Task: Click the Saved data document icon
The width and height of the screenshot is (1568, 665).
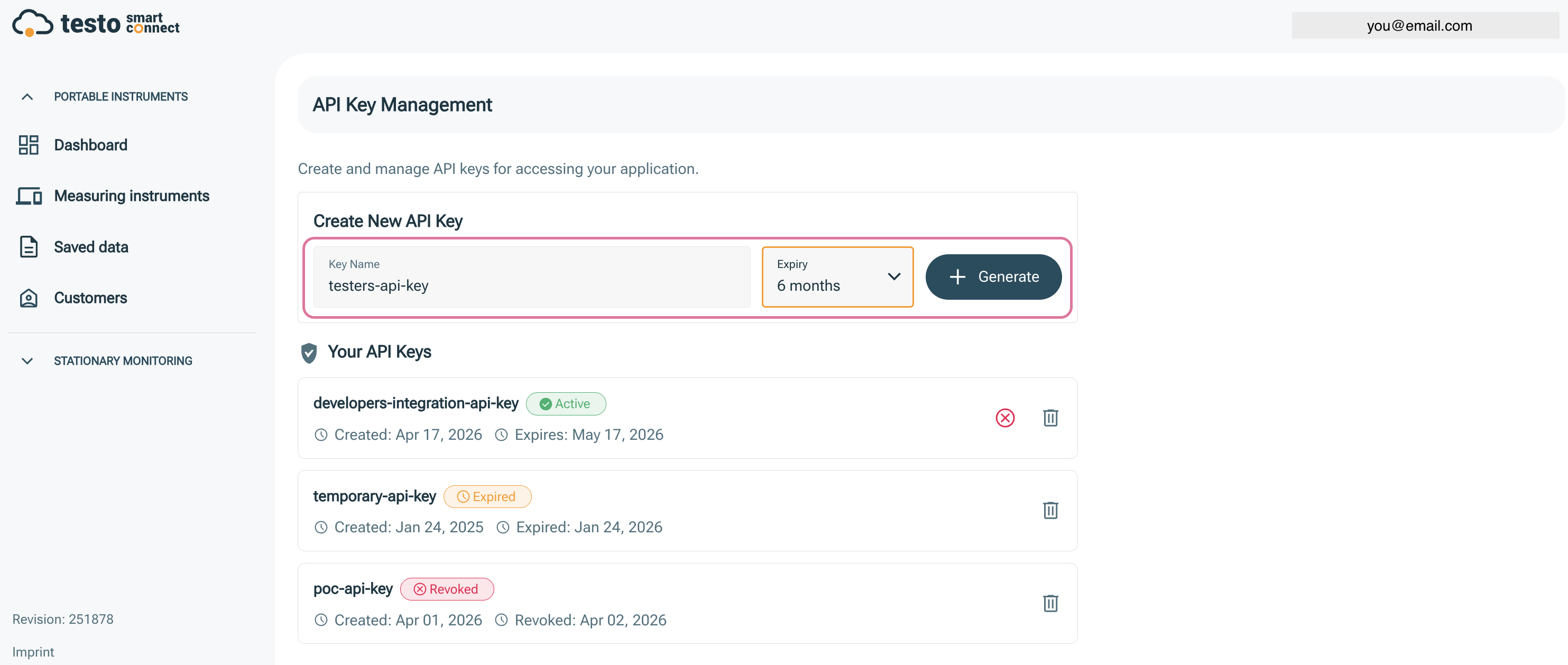Action: coord(28,247)
